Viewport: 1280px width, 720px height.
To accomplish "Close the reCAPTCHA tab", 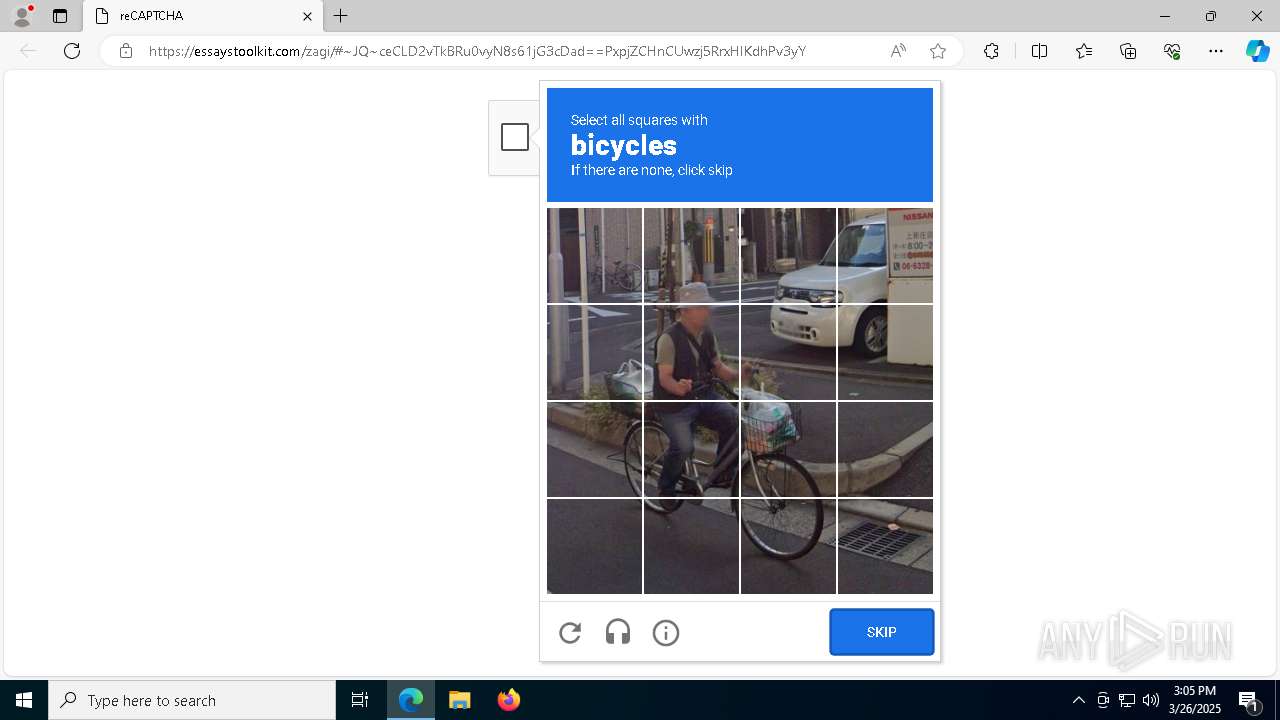I will pos(307,16).
